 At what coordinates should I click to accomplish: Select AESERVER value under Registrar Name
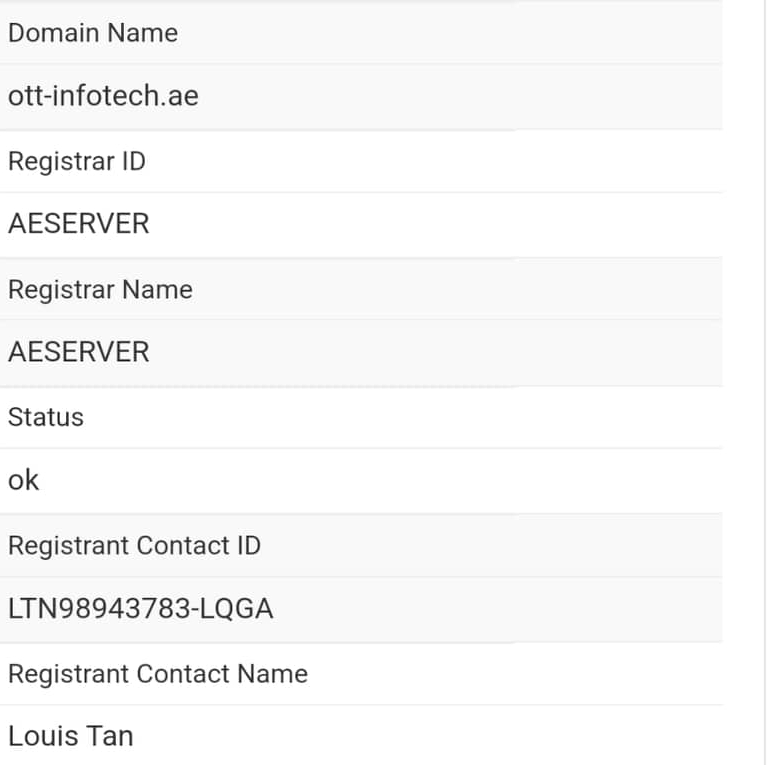[78, 352]
